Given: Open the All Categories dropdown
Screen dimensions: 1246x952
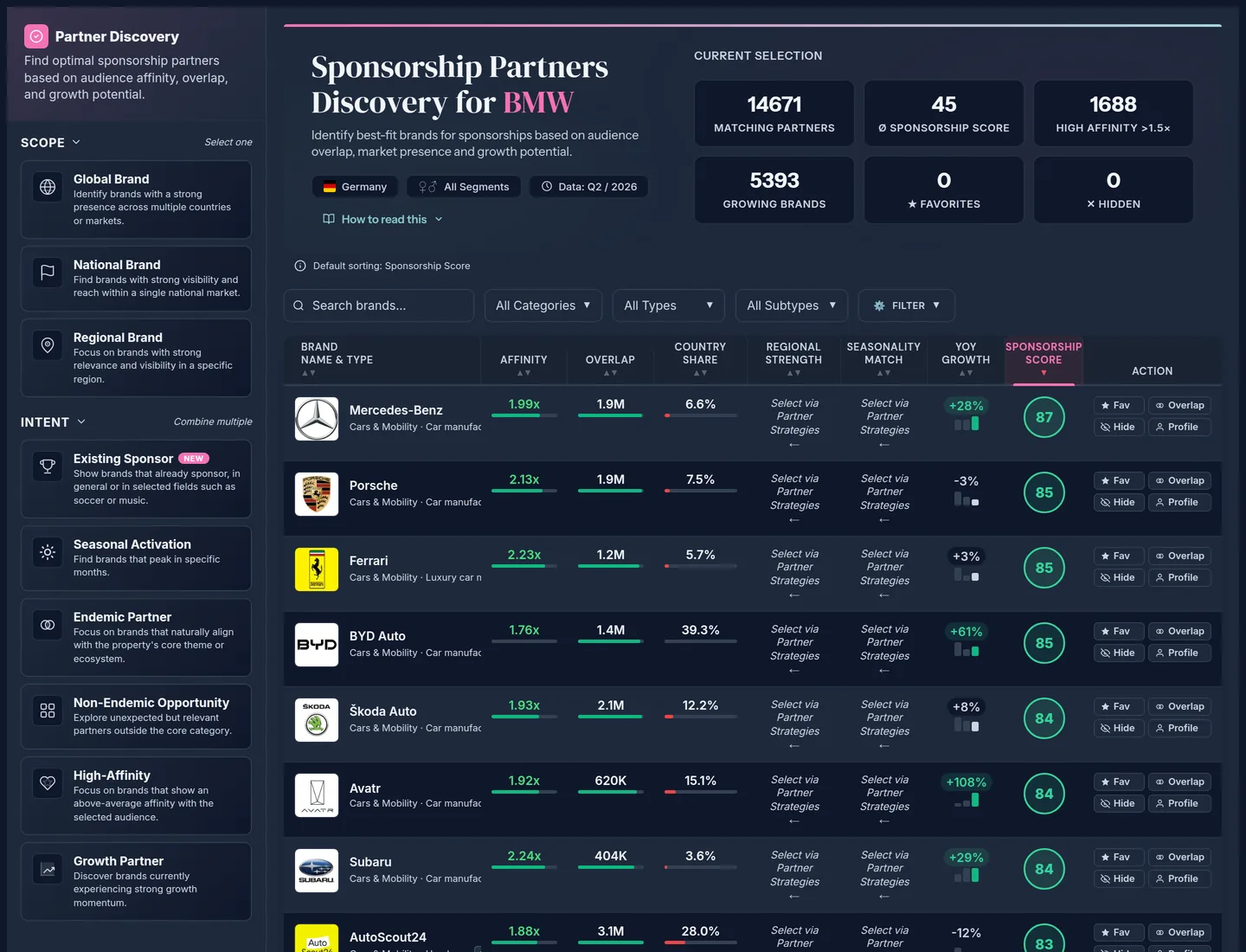Looking at the screenshot, I should [x=543, y=306].
